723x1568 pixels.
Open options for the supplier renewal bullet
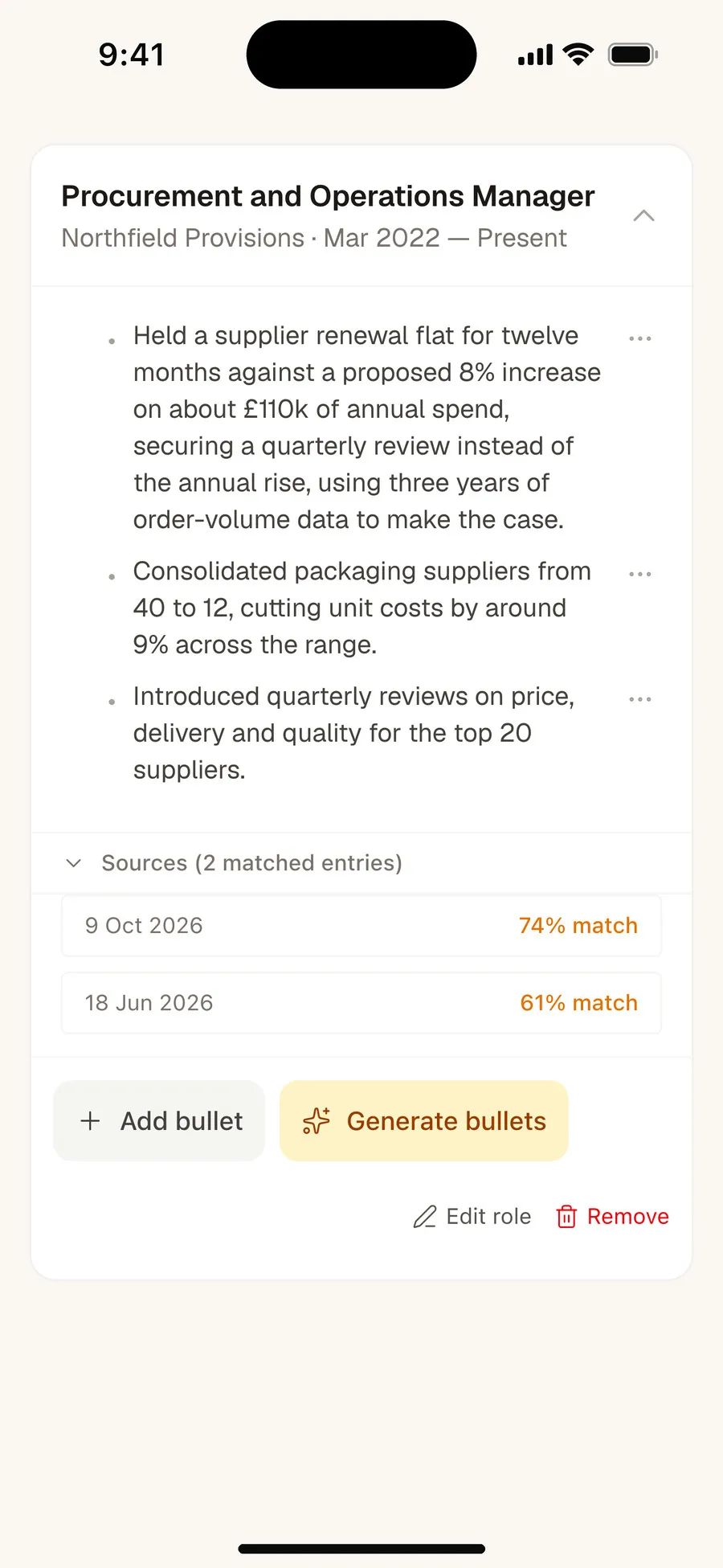pos(640,338)
